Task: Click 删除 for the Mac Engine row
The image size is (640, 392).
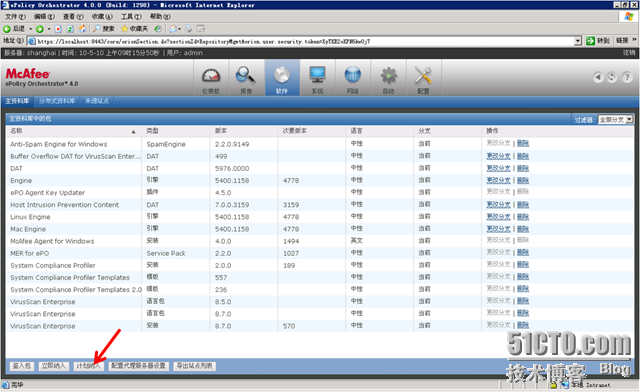Action: 522,229
